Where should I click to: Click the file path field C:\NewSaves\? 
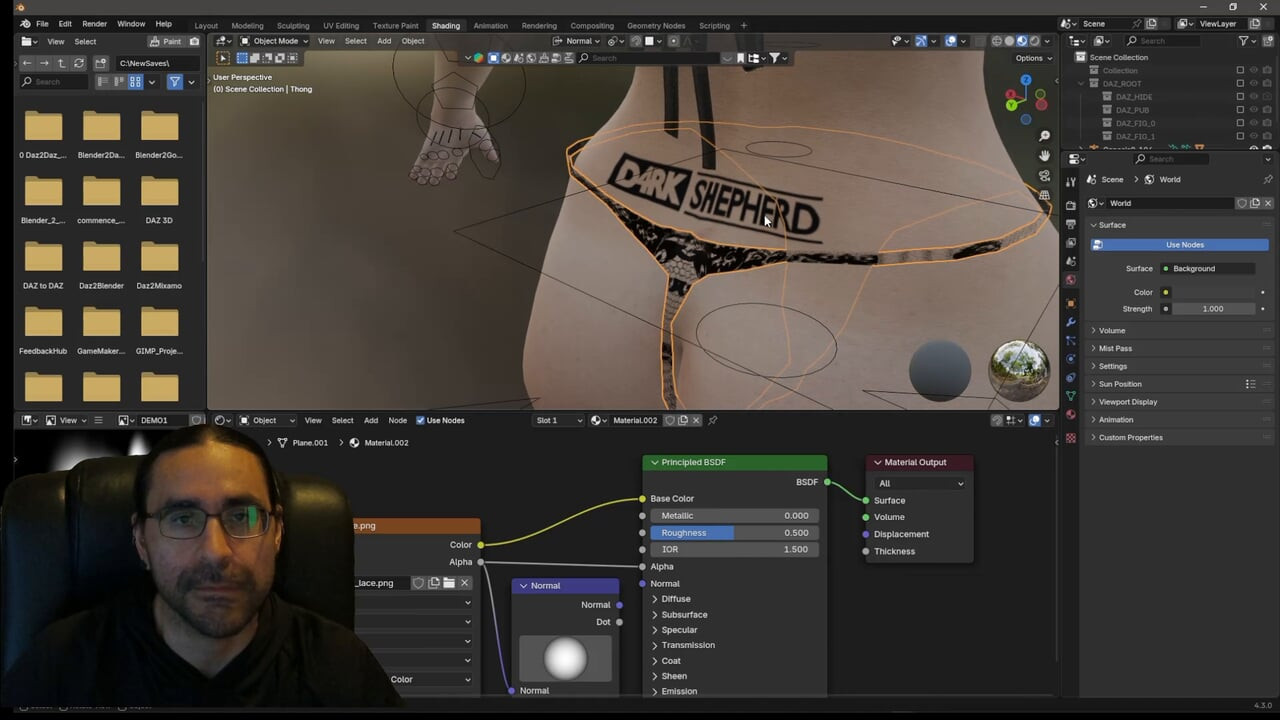point(157,63)
